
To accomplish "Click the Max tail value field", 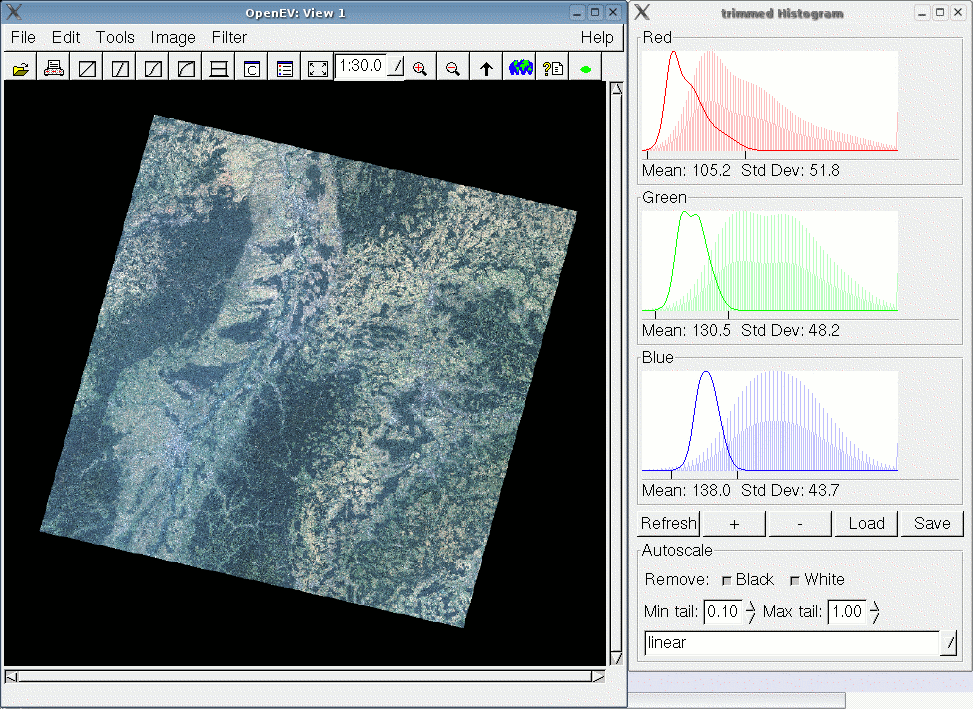I will [x=846, y=612].
